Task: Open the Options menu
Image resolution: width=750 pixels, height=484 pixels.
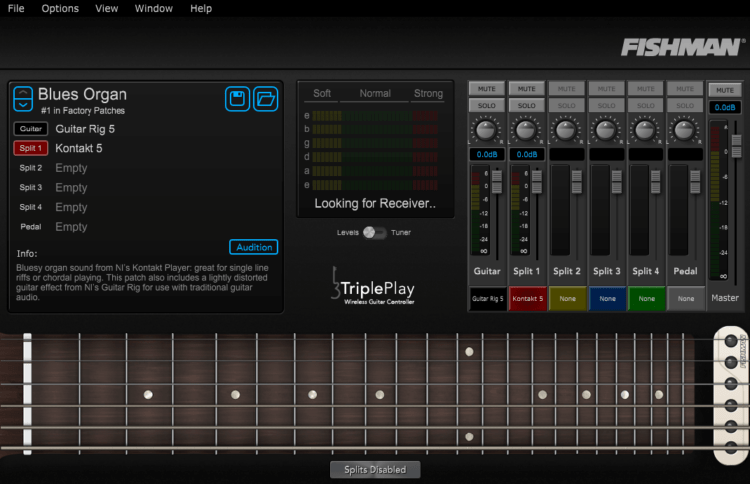Action: (x=60, y=8)
